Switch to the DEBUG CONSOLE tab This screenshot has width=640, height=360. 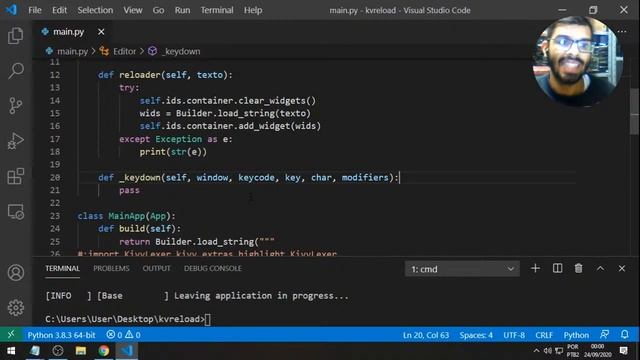(x=213, y=269)
